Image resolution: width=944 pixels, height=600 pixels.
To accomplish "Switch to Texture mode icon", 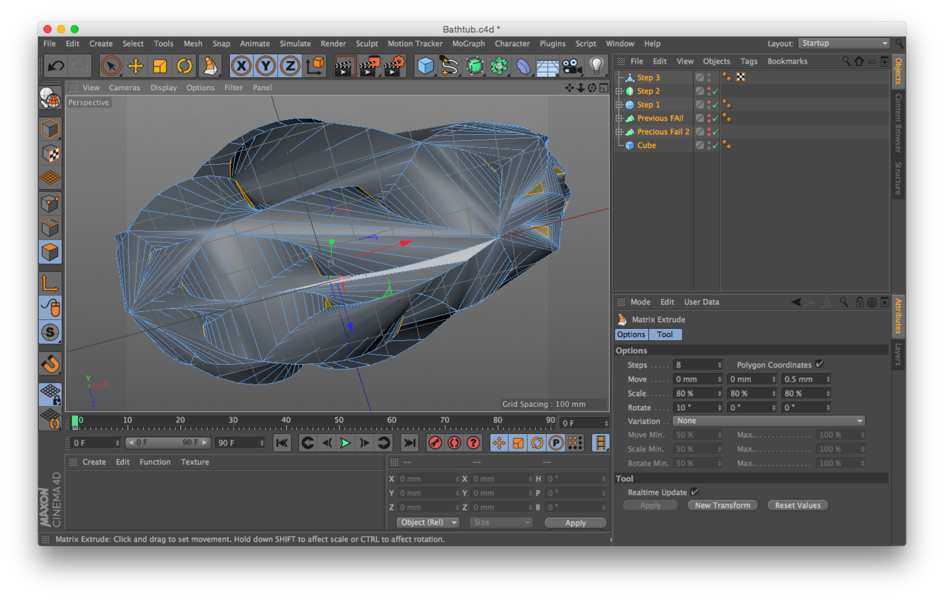I will coord(51,154).
